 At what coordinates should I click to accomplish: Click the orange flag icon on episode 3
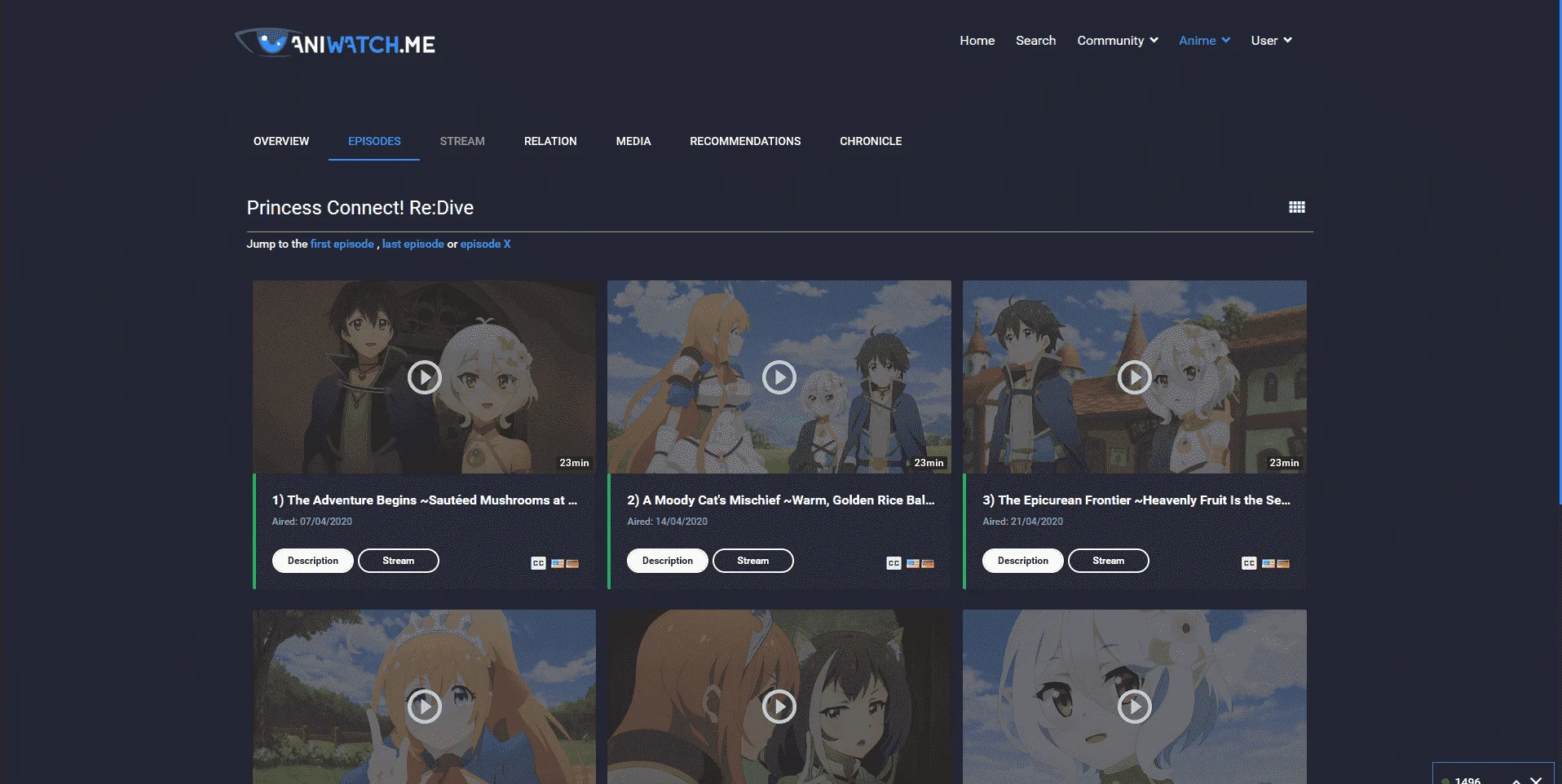[x=1283, y=563]
